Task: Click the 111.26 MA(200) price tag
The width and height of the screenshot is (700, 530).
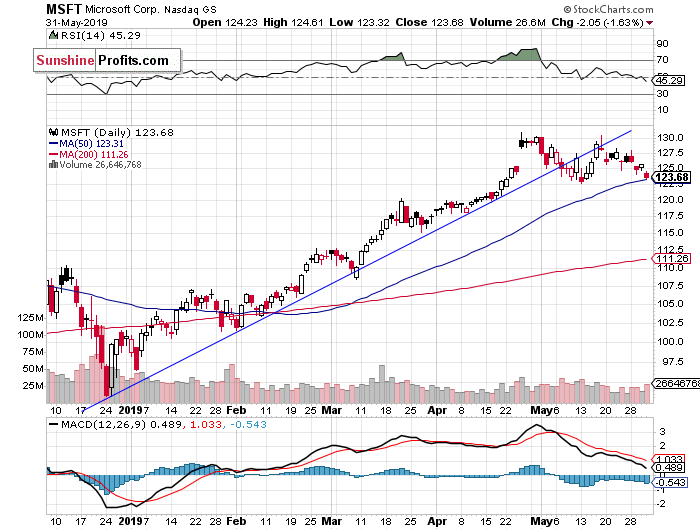Action: [x=672, y=259]
